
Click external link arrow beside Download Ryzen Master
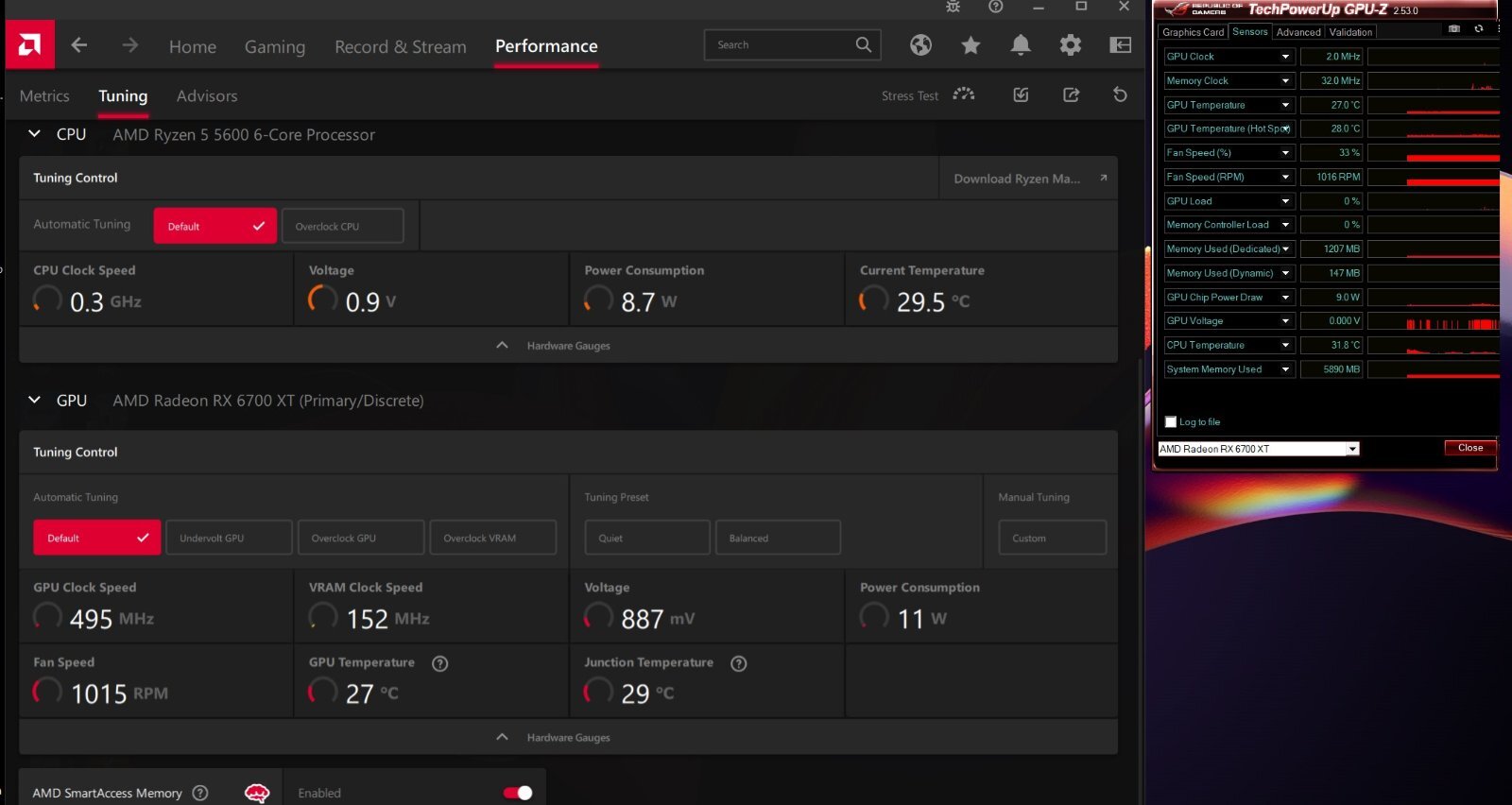(1103, 178)
